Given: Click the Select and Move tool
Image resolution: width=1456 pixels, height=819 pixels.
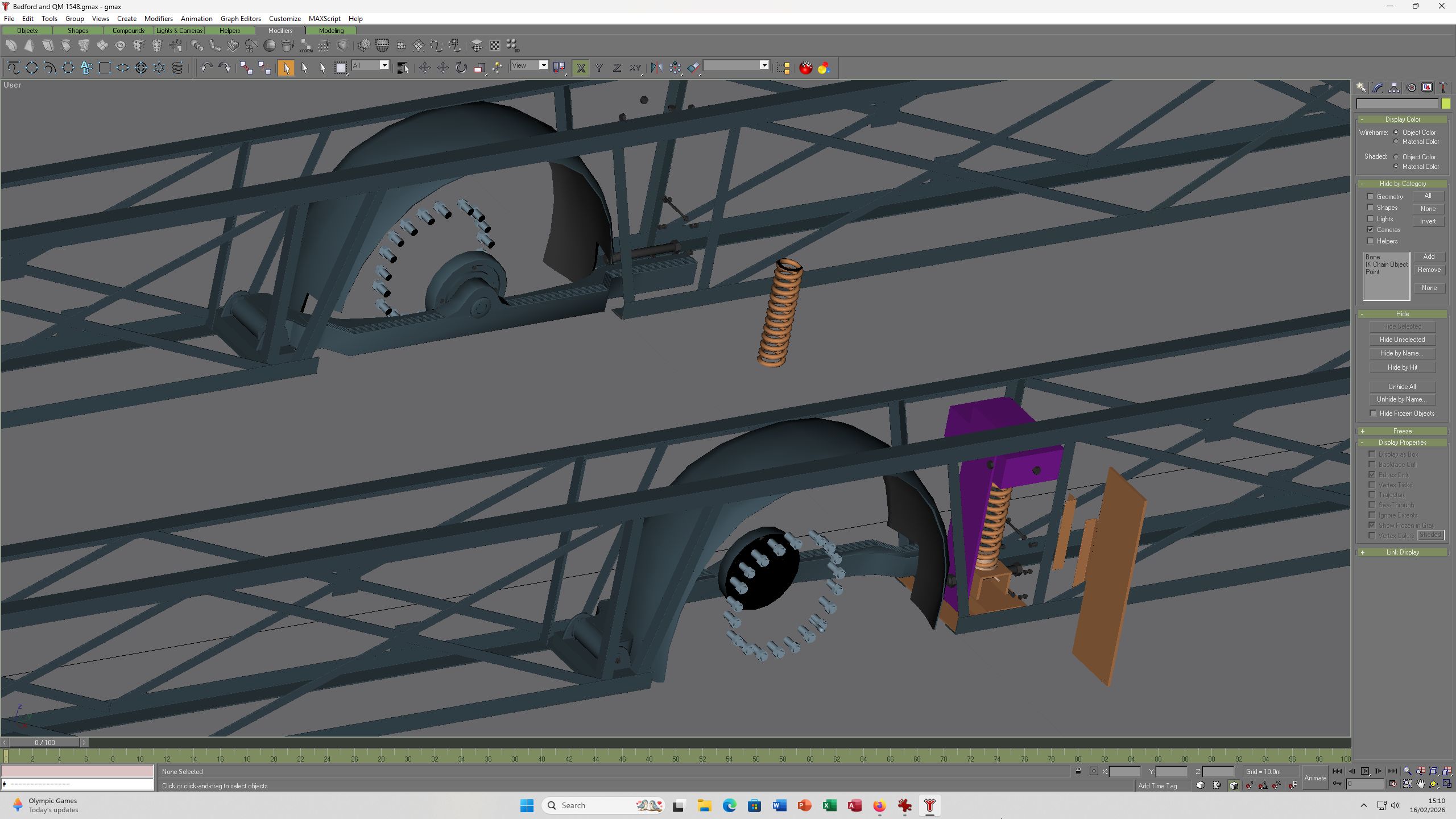Looking at the screenshot, I should (424, 68).
